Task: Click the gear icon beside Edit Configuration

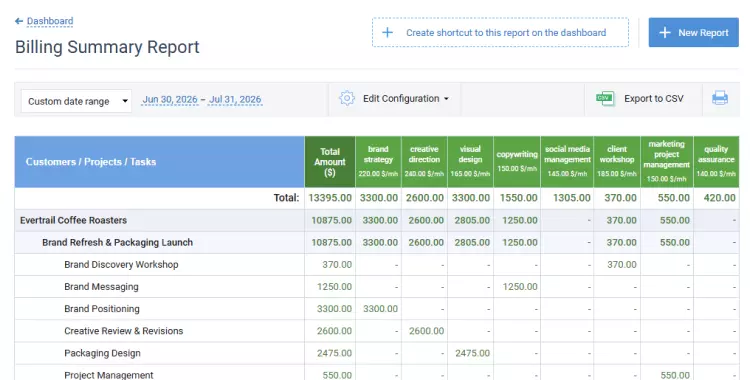Action: pos(347,99)
